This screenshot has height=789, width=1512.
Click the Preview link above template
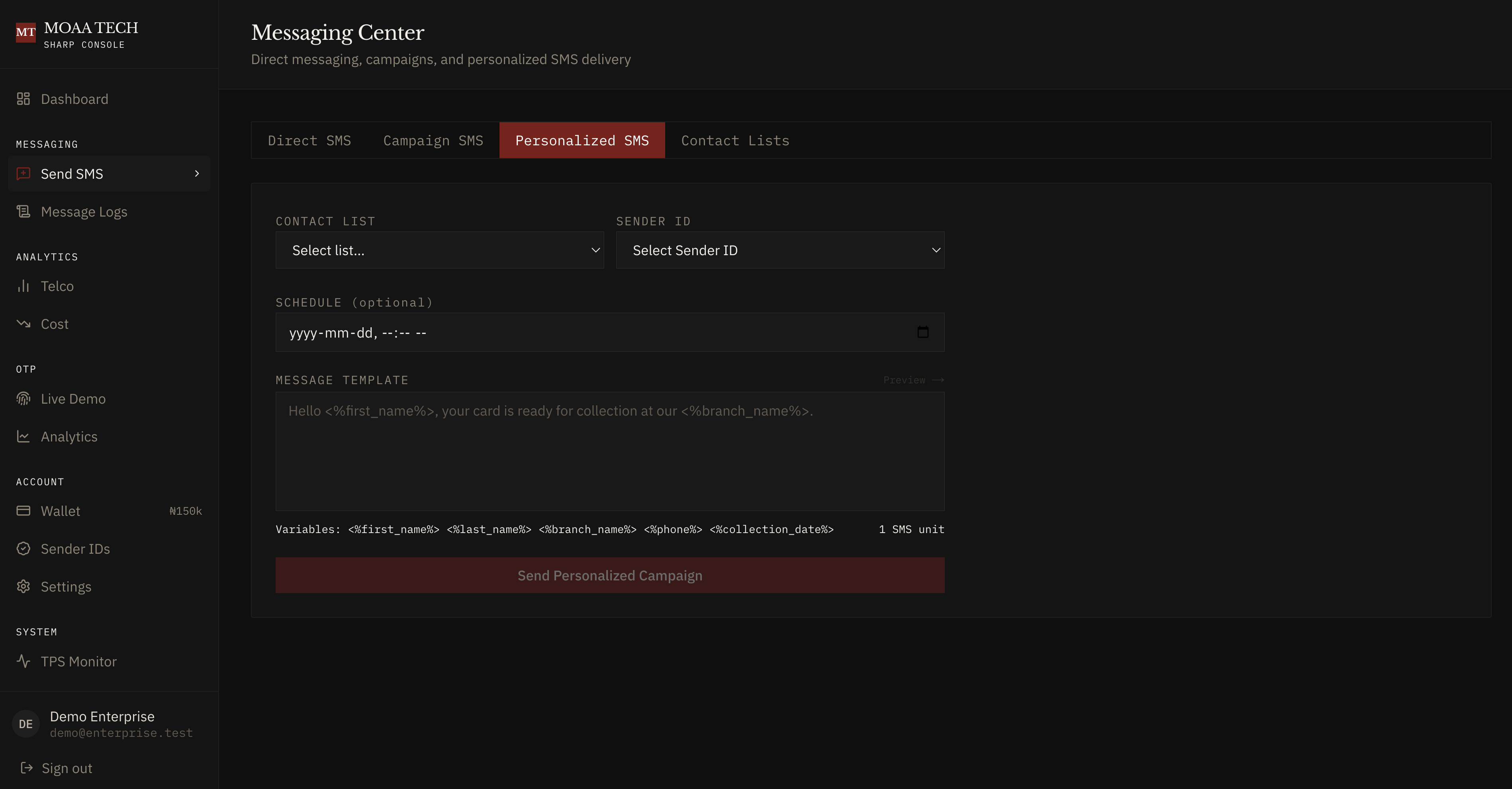913,380
